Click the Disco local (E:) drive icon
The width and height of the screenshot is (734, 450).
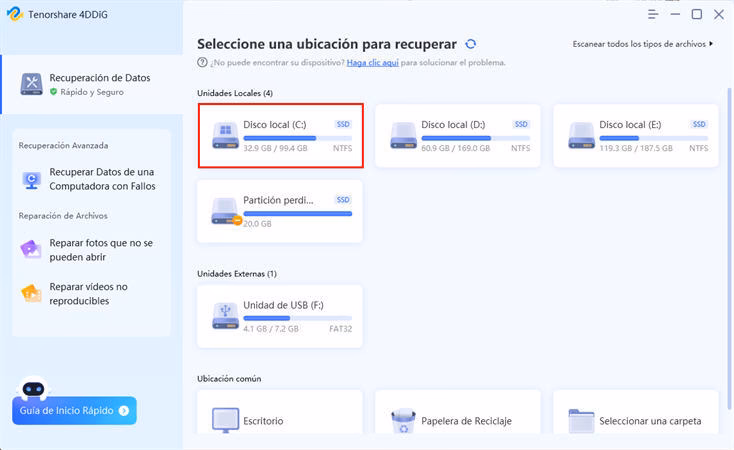click(x=581, y=135)
